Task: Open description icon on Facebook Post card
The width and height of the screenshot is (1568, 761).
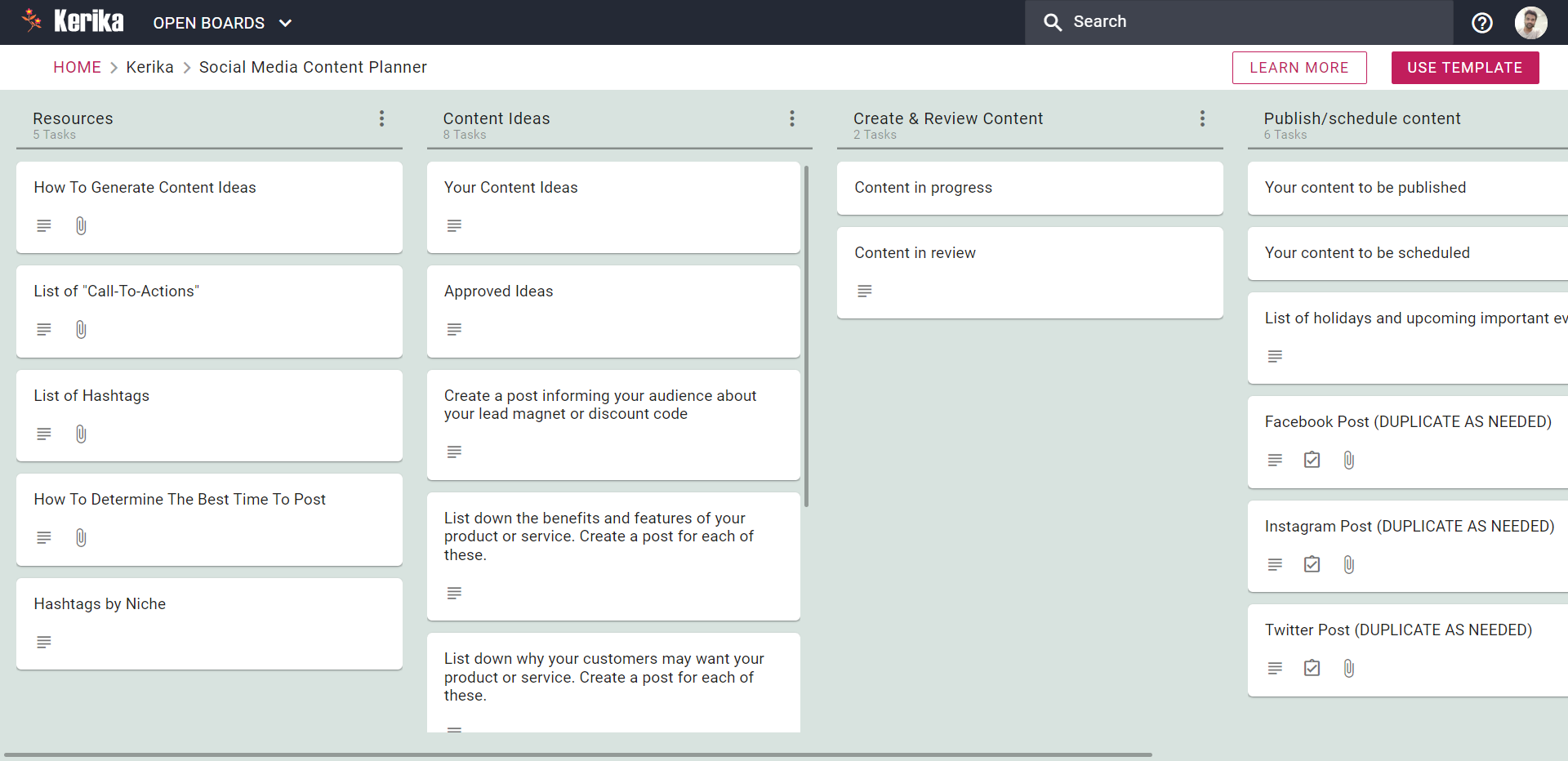Action: click(1275, 460)
